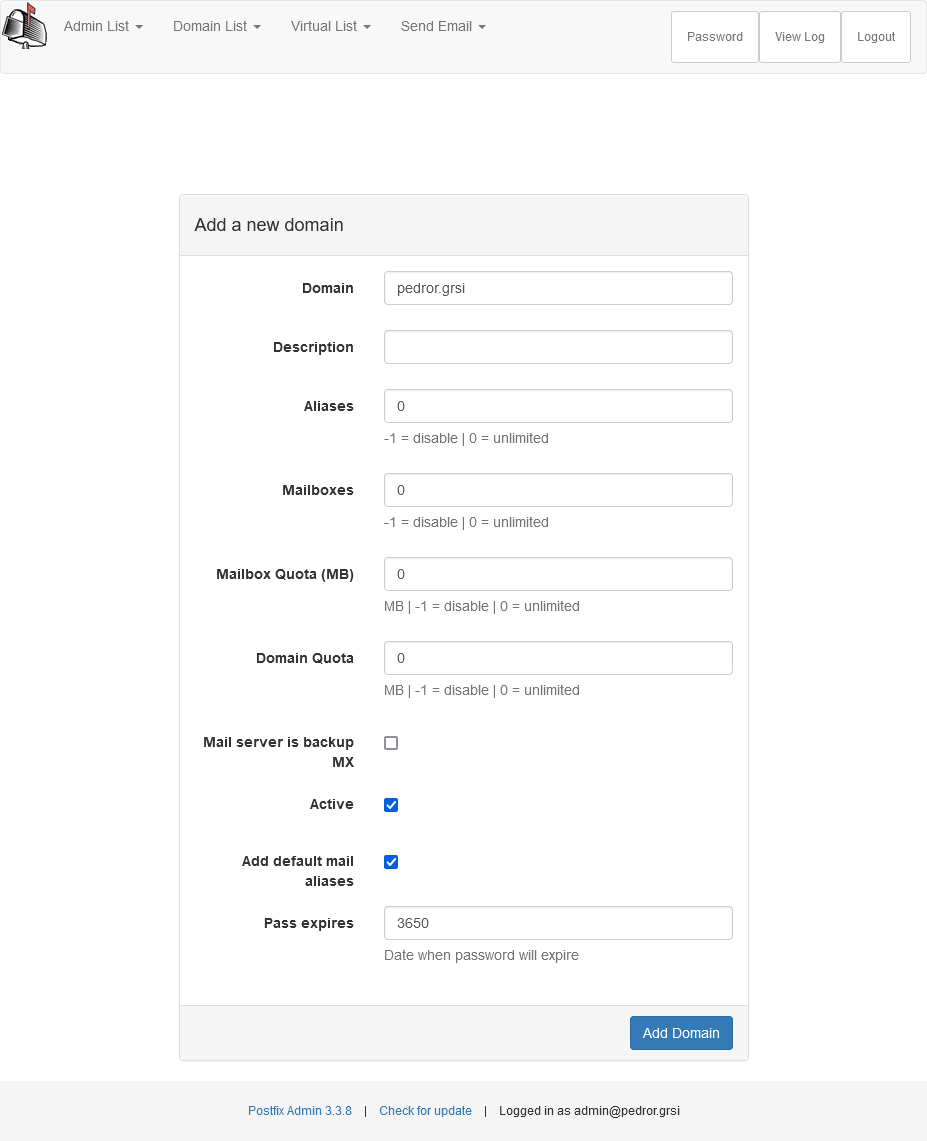Click the Description text field
The image size is (927, 1141).
(x=557, y=346)
